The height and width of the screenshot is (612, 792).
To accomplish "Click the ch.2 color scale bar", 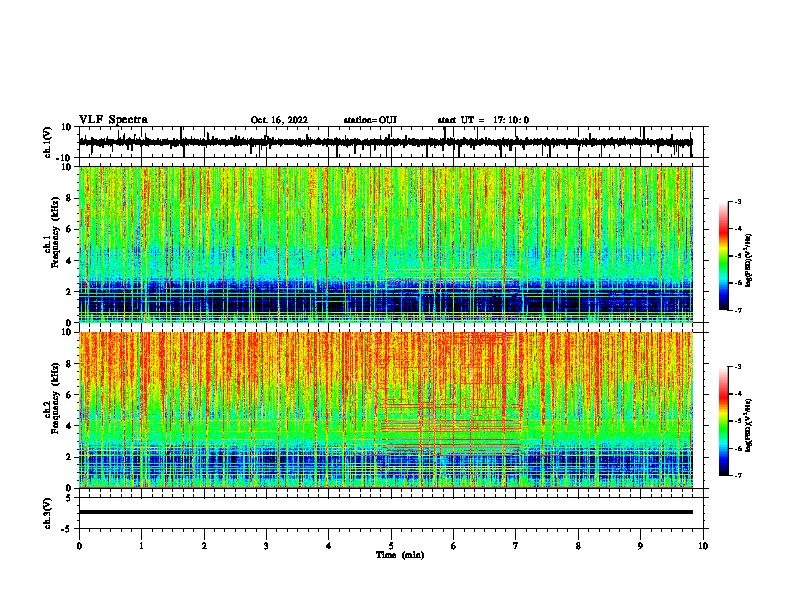I will pos(723,421).
